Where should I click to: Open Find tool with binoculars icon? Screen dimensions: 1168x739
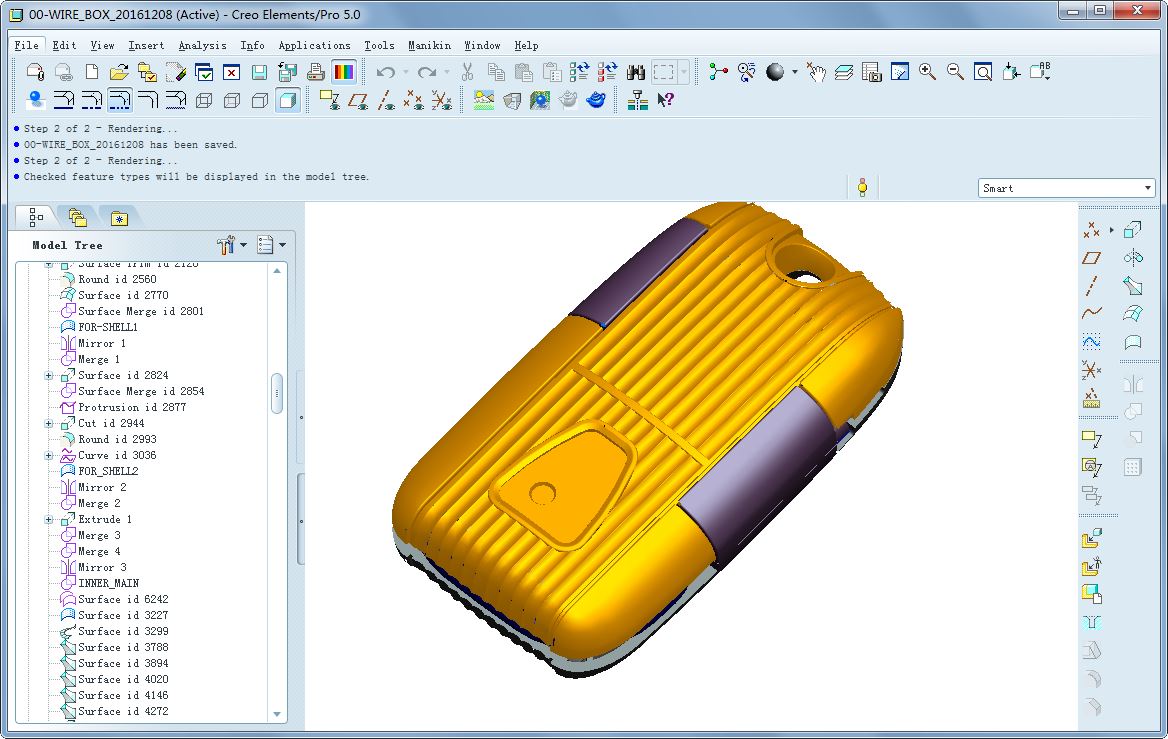tap(635, 72)
